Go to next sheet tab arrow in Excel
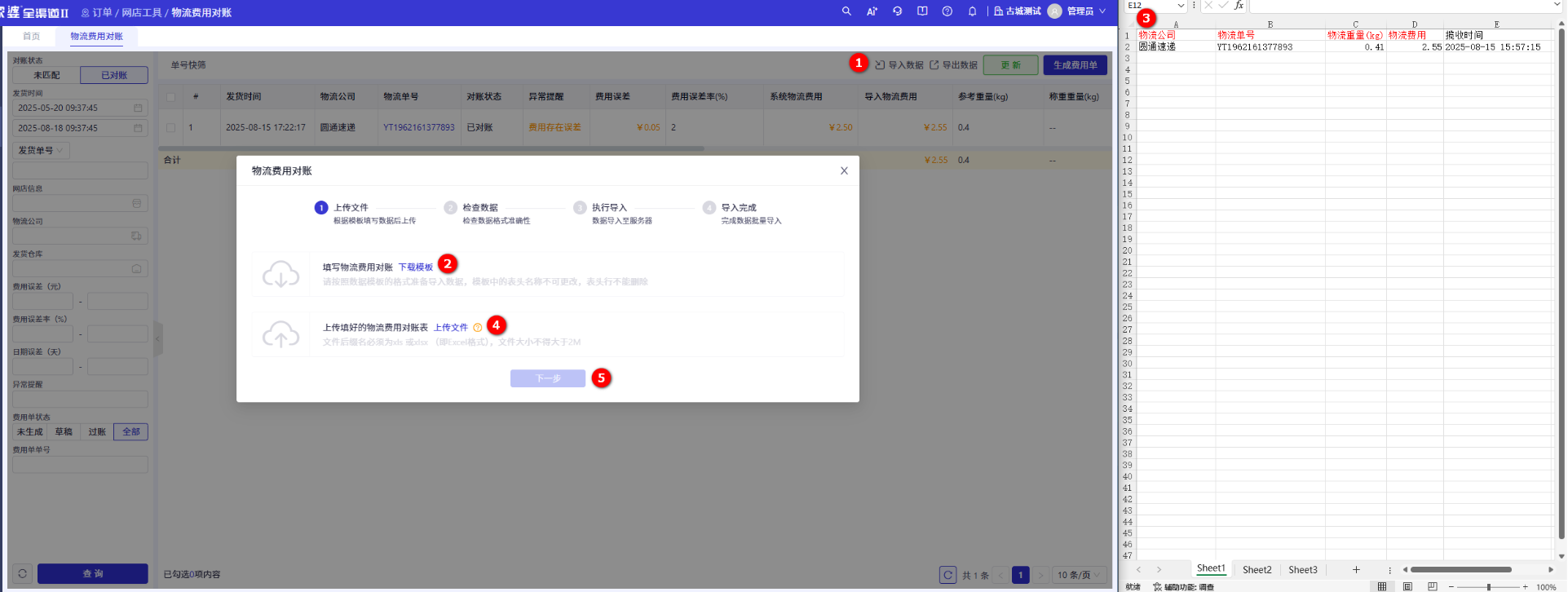 pos(1159,569)
